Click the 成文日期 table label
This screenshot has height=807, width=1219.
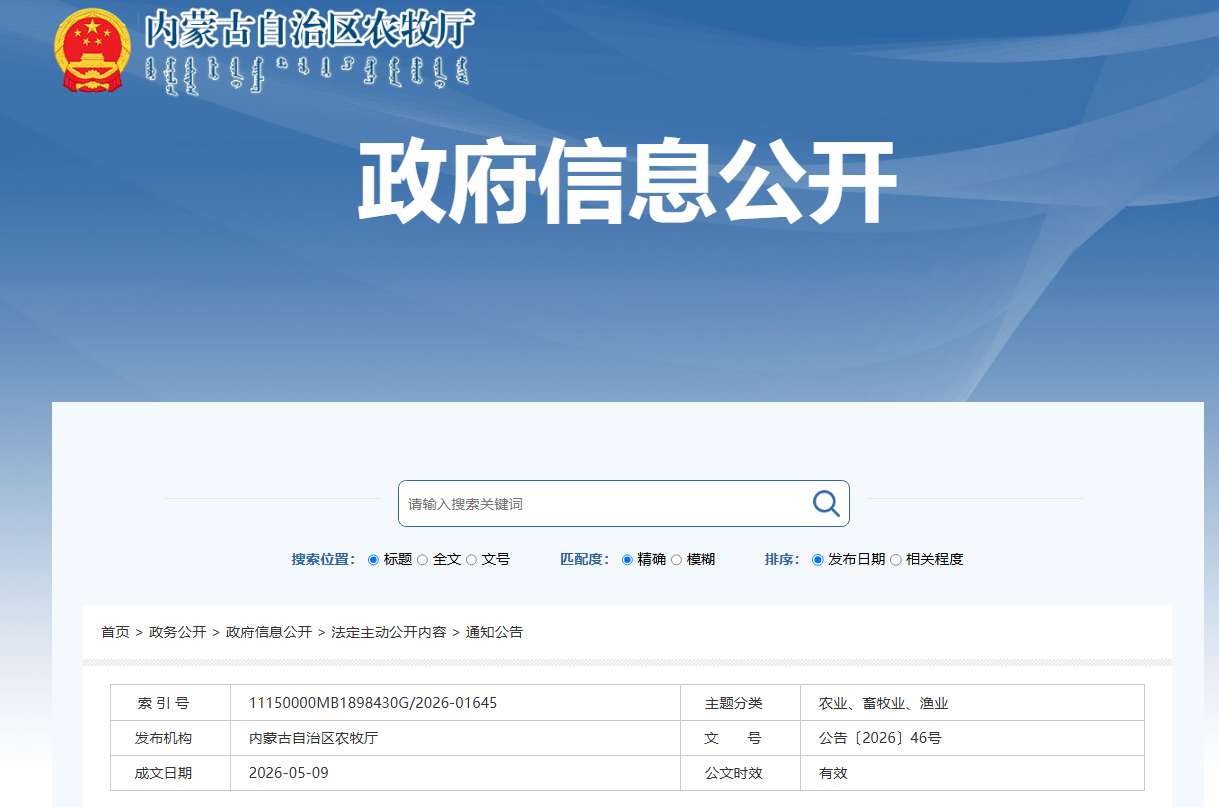[163, 773]
